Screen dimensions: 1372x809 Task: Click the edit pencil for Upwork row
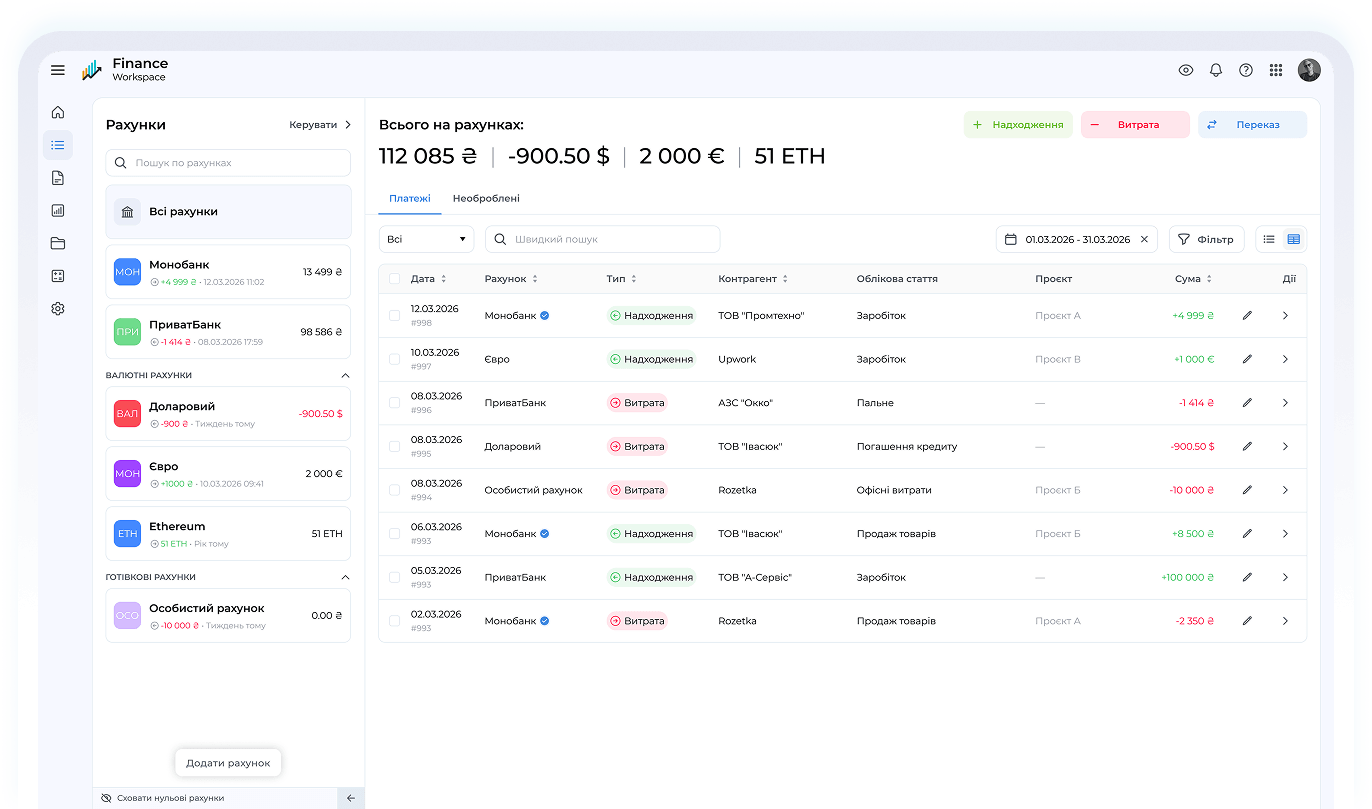(1247, 359)
